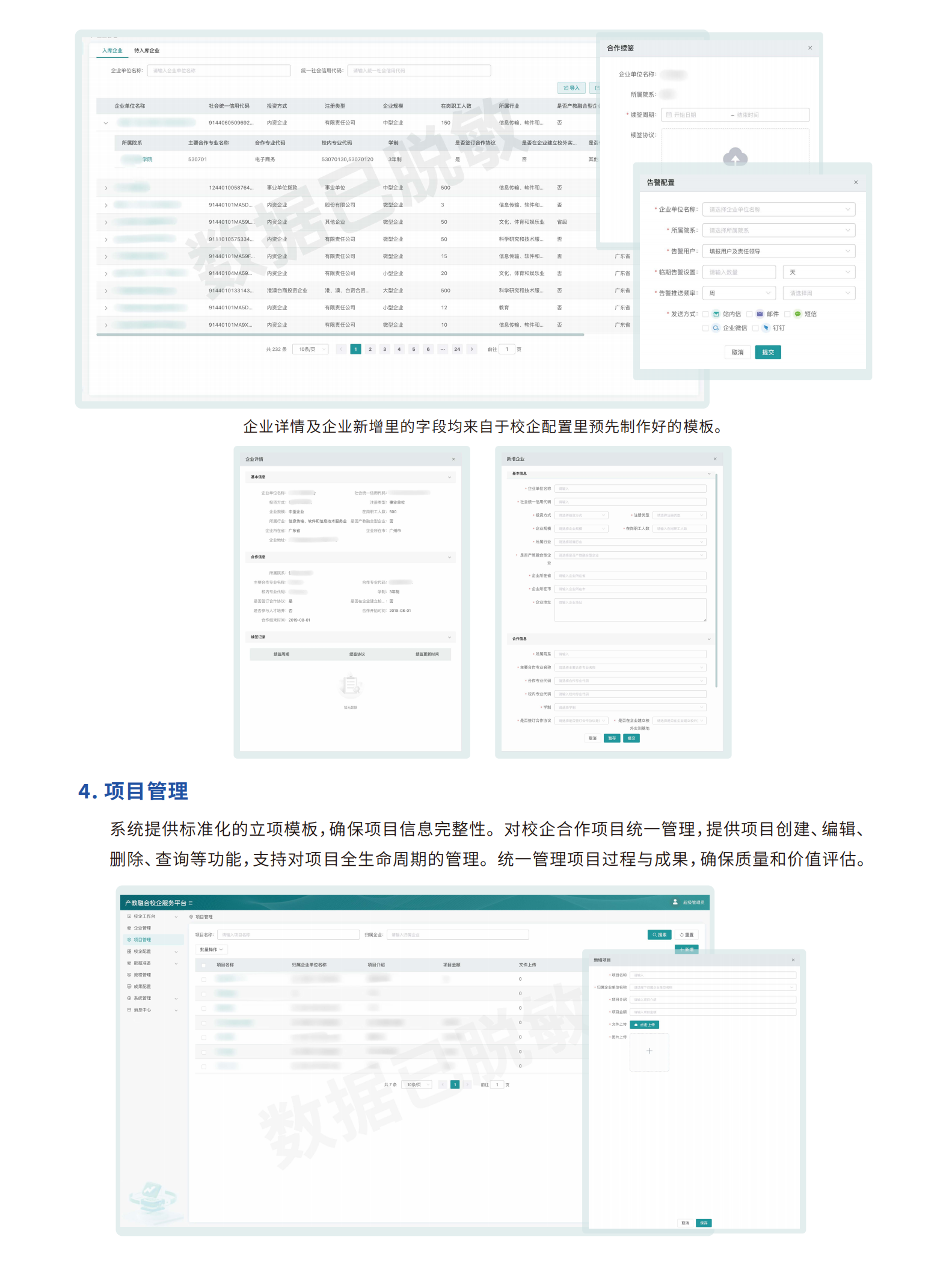Collapse the first expanded enterprise row
The image size is (952, 1281).
pyautogui.click(x=106, y=123)
